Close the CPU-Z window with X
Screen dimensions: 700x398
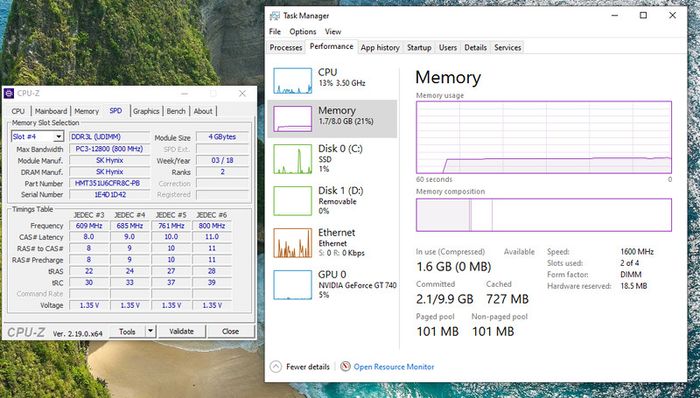coord(242,93)
